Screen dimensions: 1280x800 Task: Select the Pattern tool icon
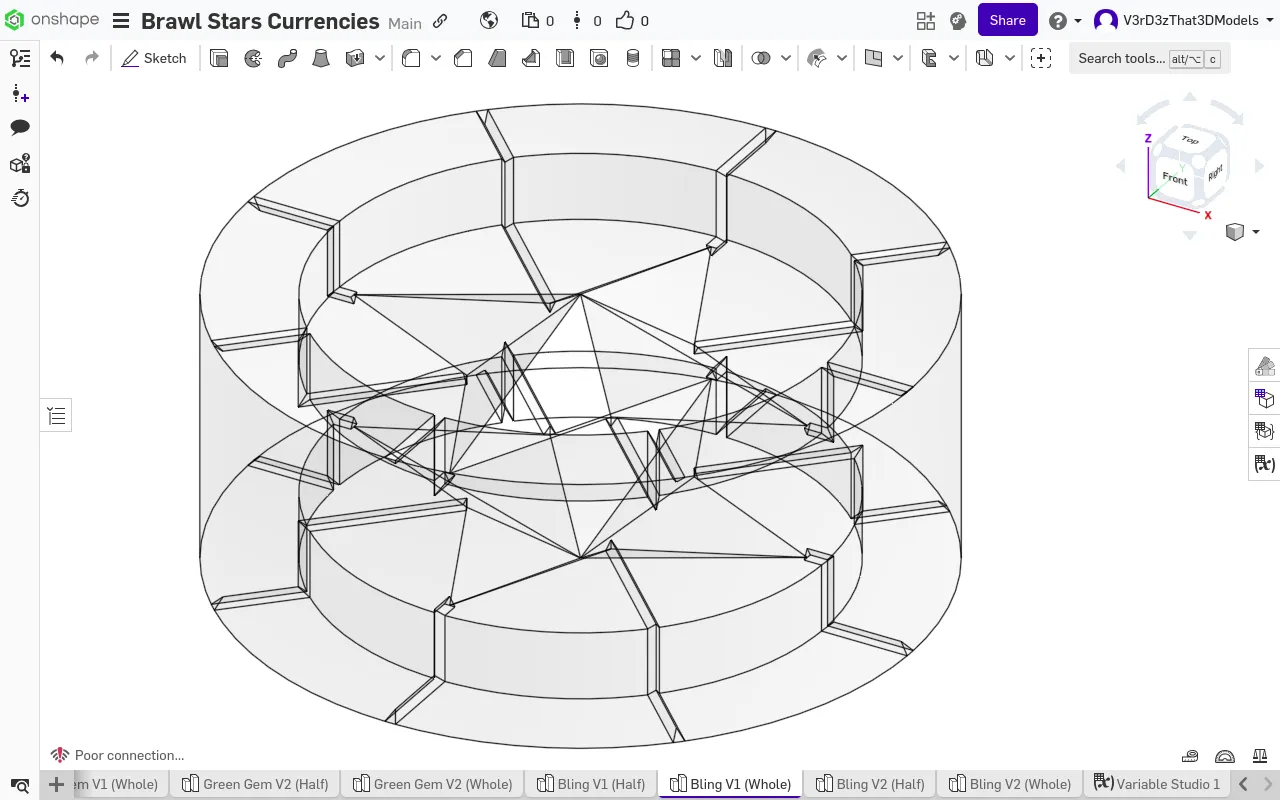click(x=671, y=58)
